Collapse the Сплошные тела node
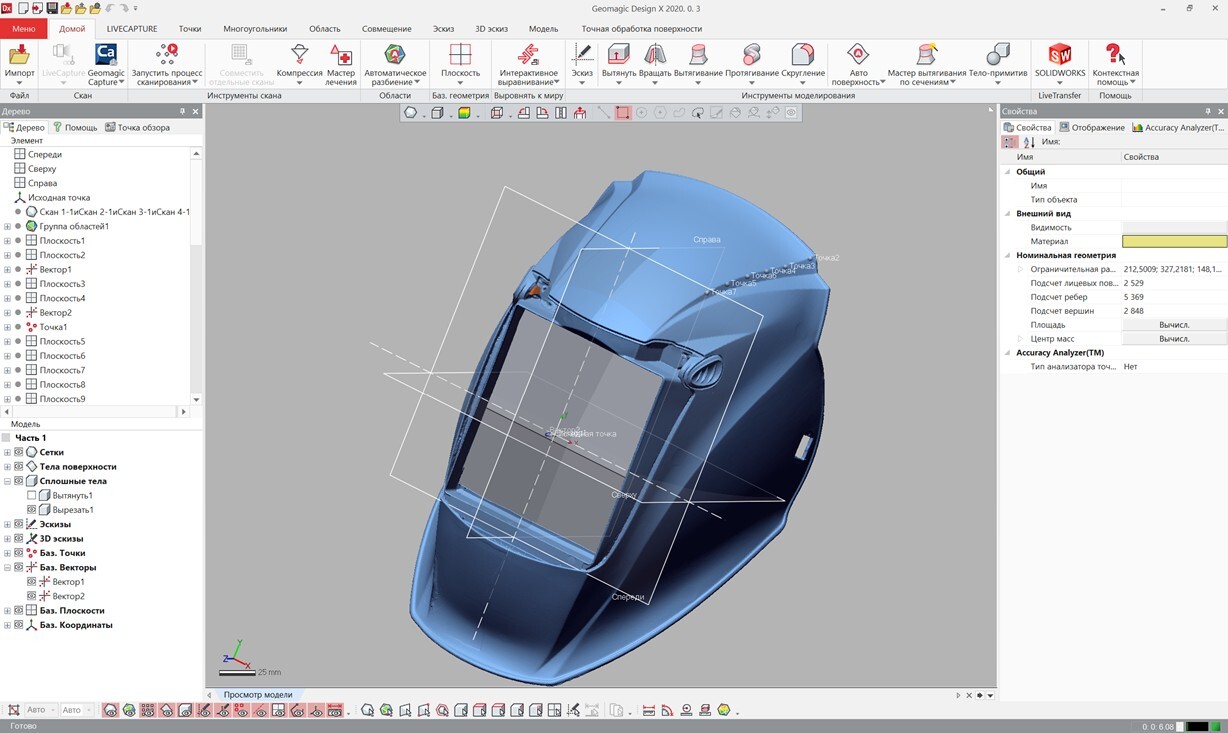Viewport: 1228px width, 733px height. 7,481
